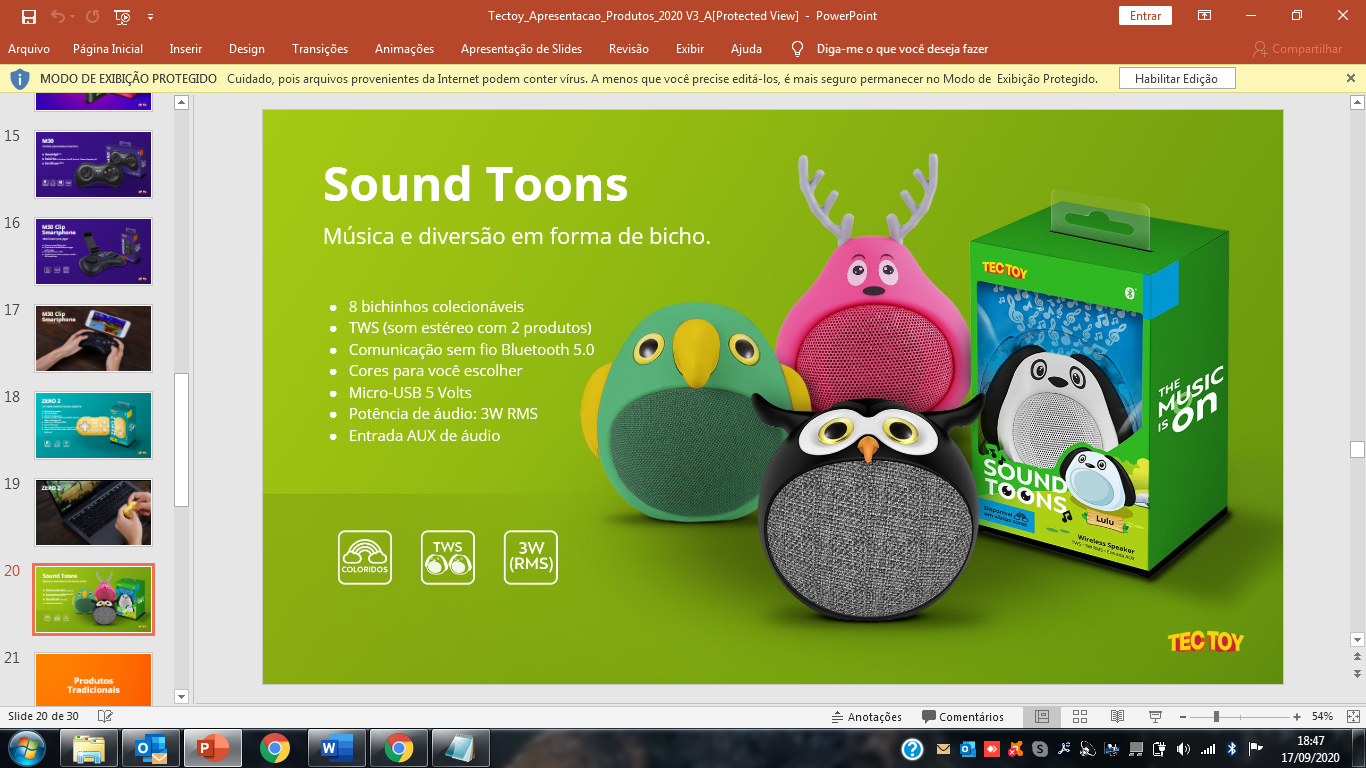Click the Sound Toons slide title

coord(475,185)
